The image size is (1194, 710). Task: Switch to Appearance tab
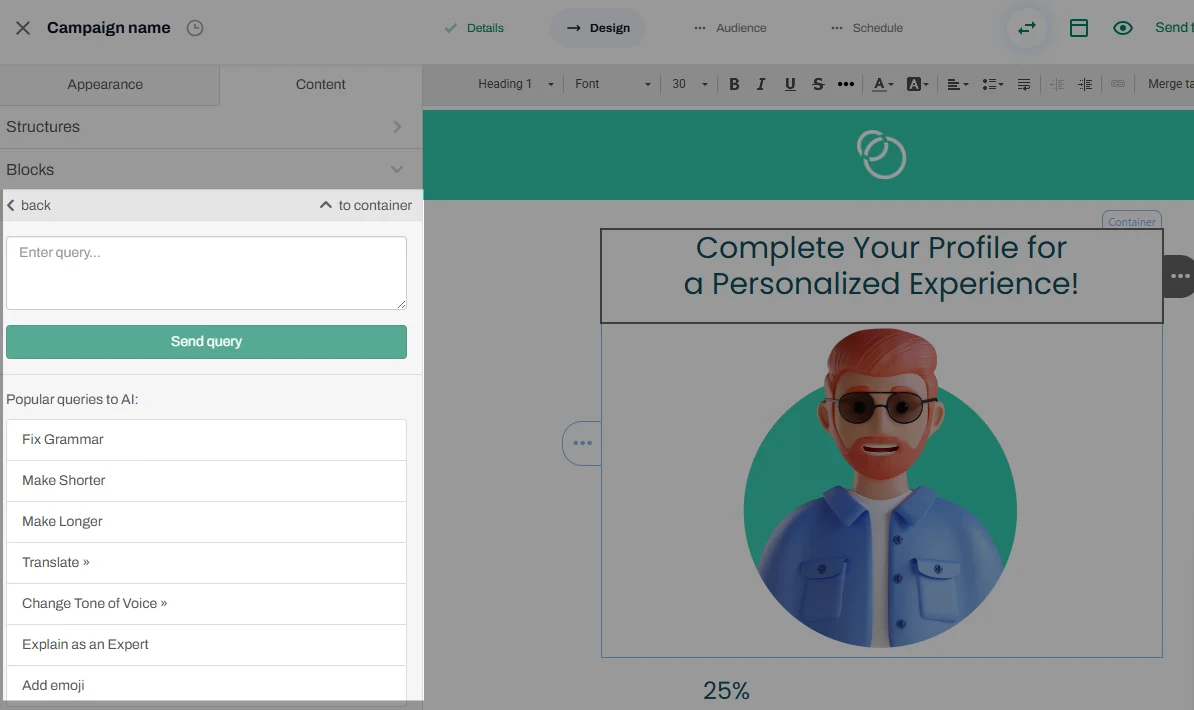(105, 85)
